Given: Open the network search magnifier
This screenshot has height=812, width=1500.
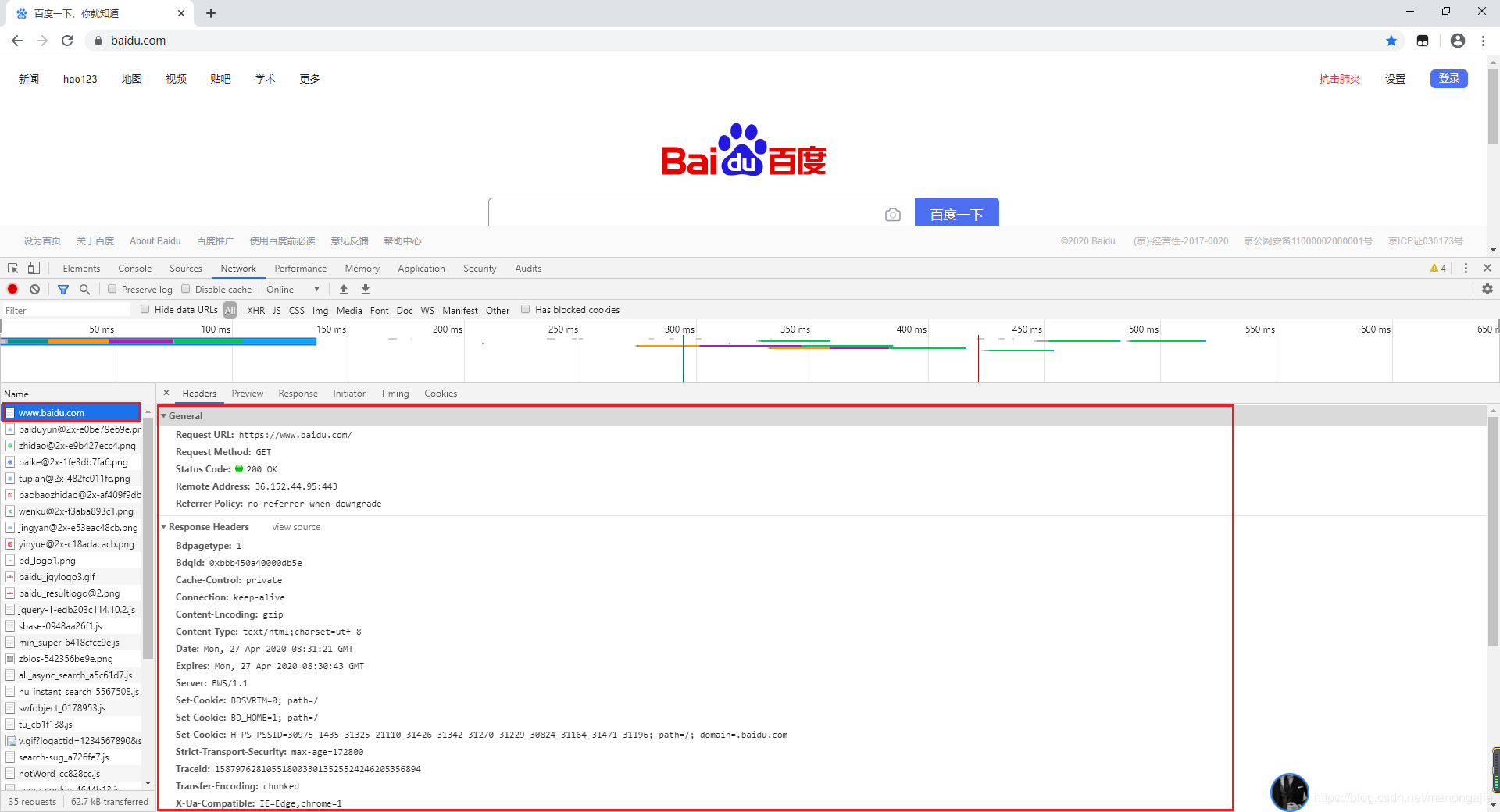Looking at the screenshot, I should coord(85,289).
